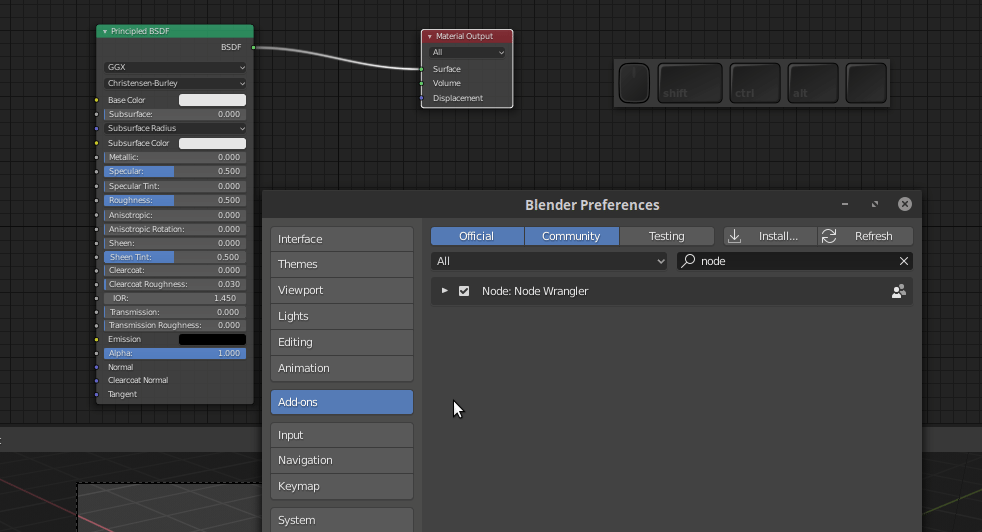Click the Anisotropic Rotation value field

coord(175,229)
